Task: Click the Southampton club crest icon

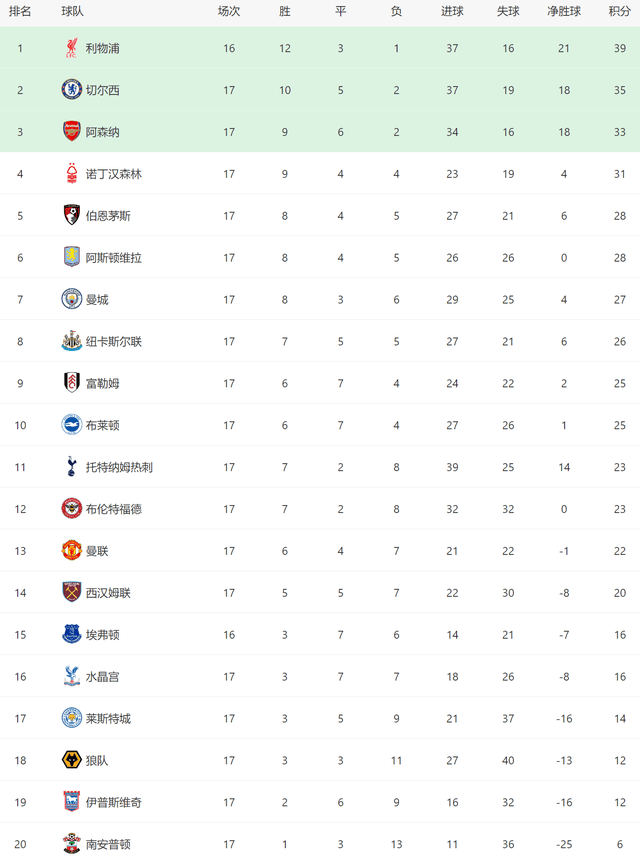Action: point(71,843)
